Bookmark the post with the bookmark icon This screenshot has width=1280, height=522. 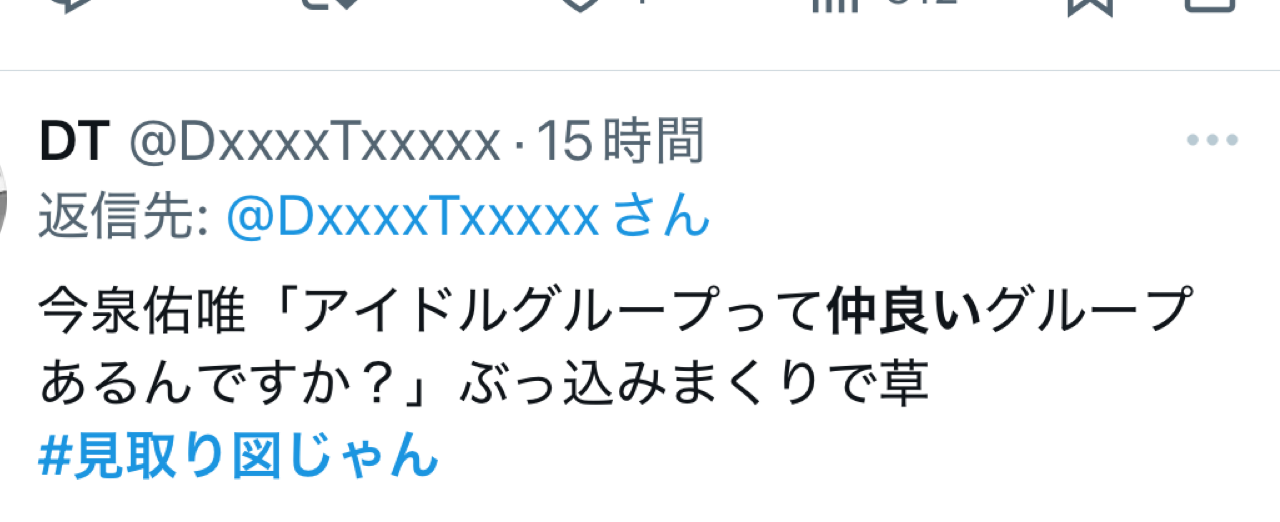coord(1088,5)
